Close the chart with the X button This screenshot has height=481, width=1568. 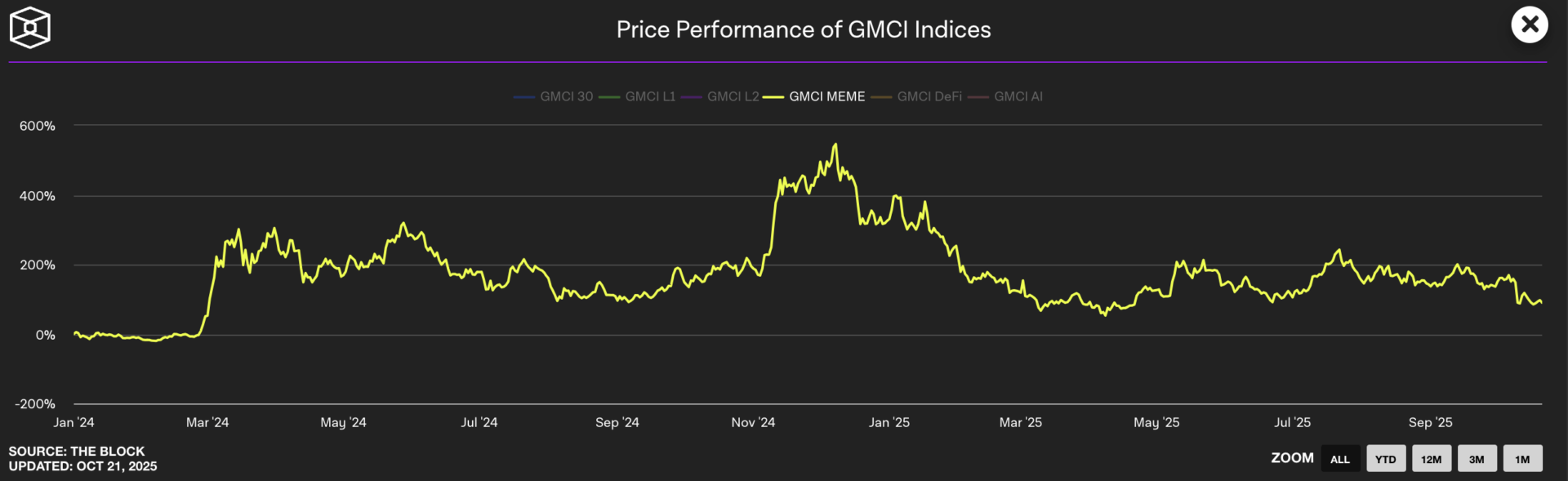click(x=1529, y=25)
